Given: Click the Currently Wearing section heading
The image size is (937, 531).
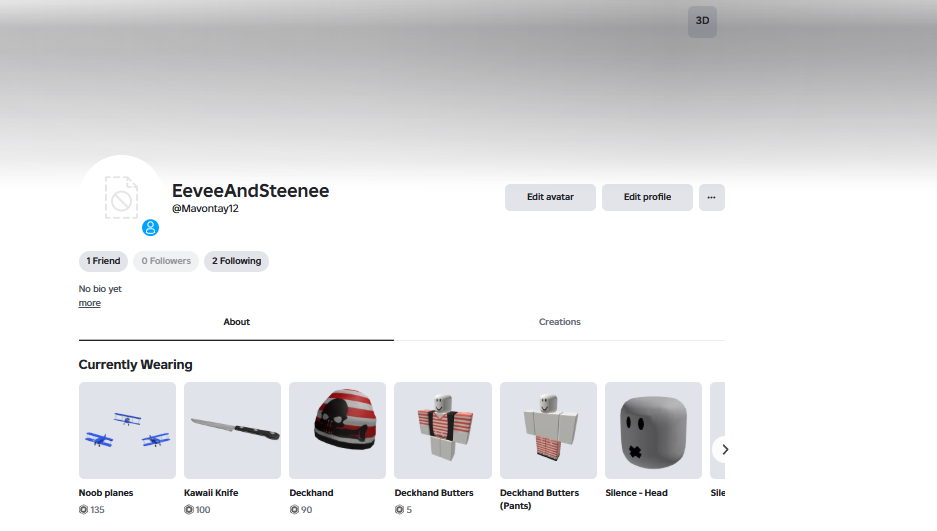Looking at the screenshot, I should pyautogui.click(x=136, y=364).
